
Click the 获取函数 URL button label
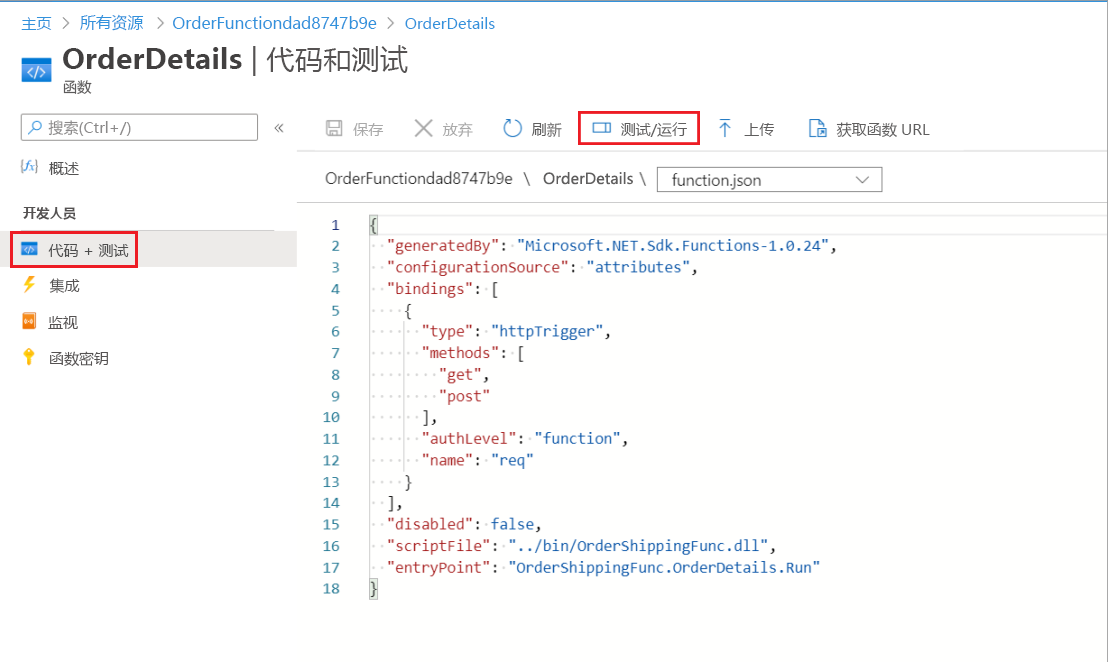[x=883, y=129]
